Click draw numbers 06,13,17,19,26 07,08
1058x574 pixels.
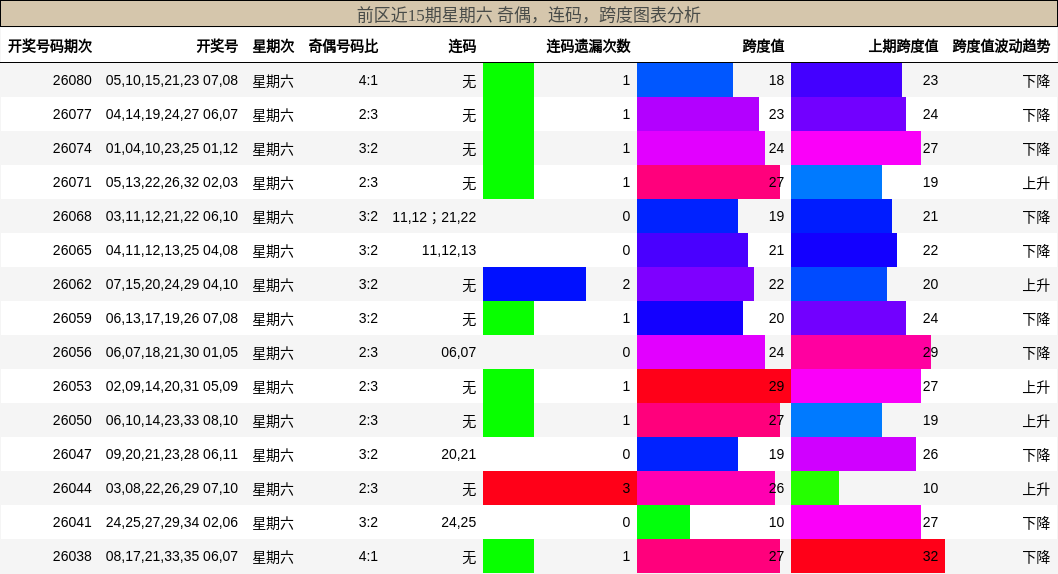172,318
